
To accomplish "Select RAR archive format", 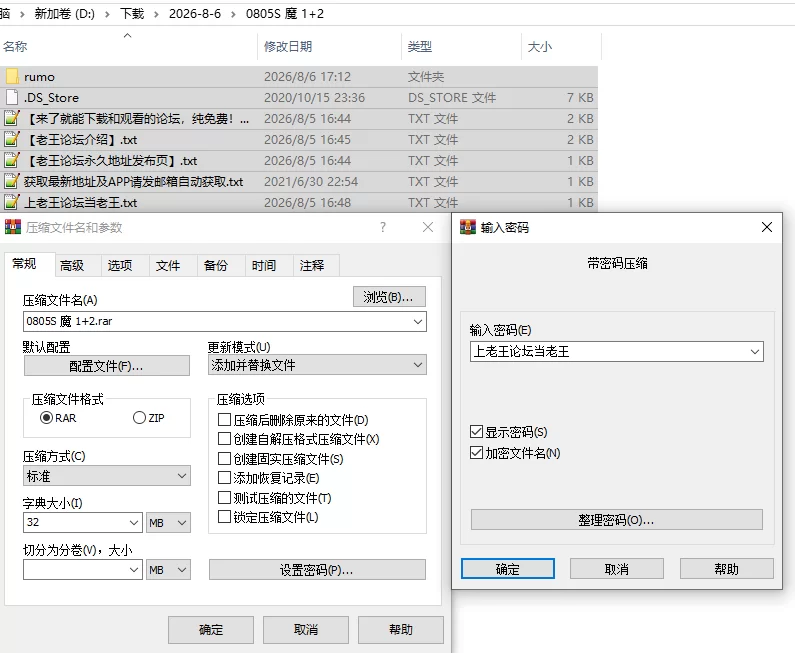I will click(x=47, y=418).
